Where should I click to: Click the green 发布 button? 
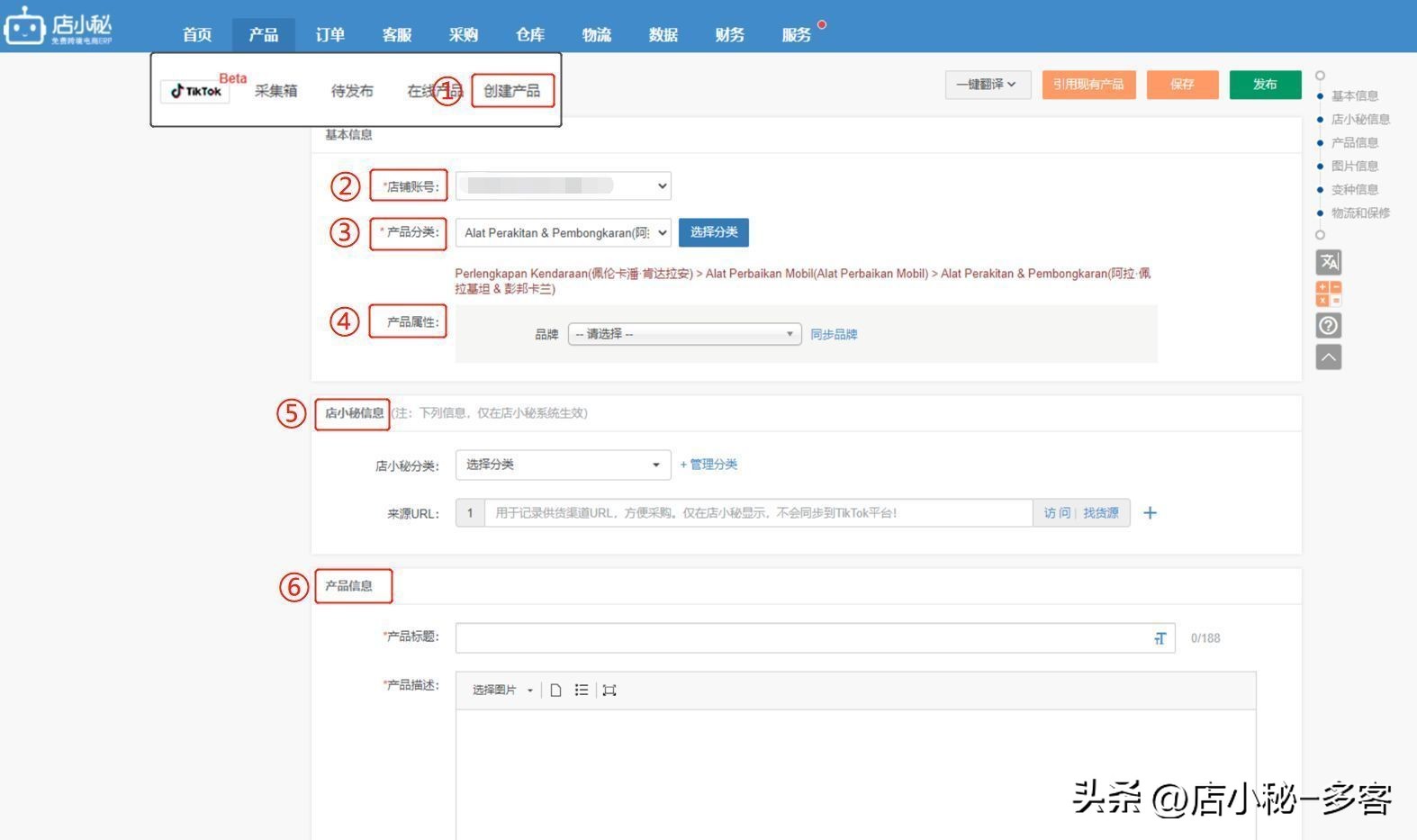(1265, 85)
